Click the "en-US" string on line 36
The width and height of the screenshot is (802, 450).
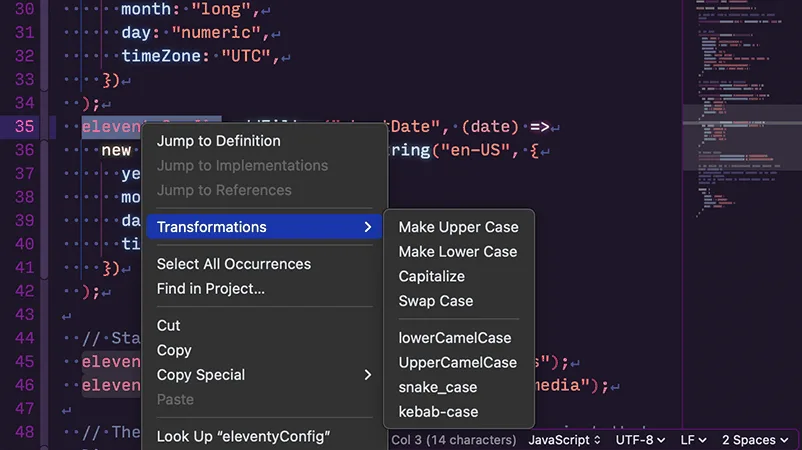475,150
